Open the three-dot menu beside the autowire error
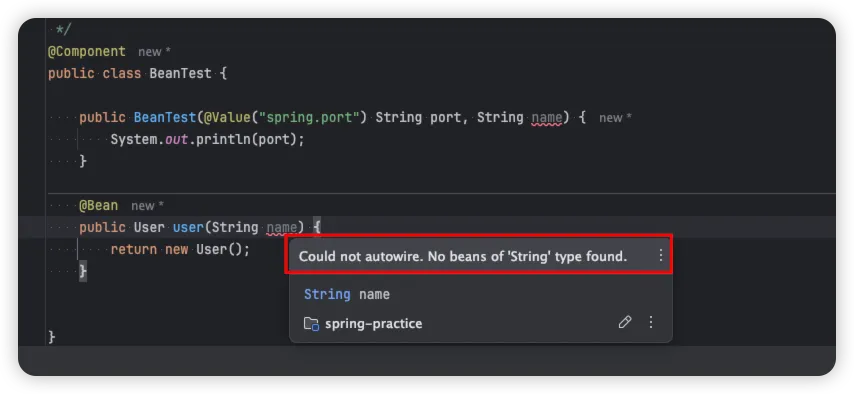The width and height of the screenshot is (854, 394). (x=661, y=255)
